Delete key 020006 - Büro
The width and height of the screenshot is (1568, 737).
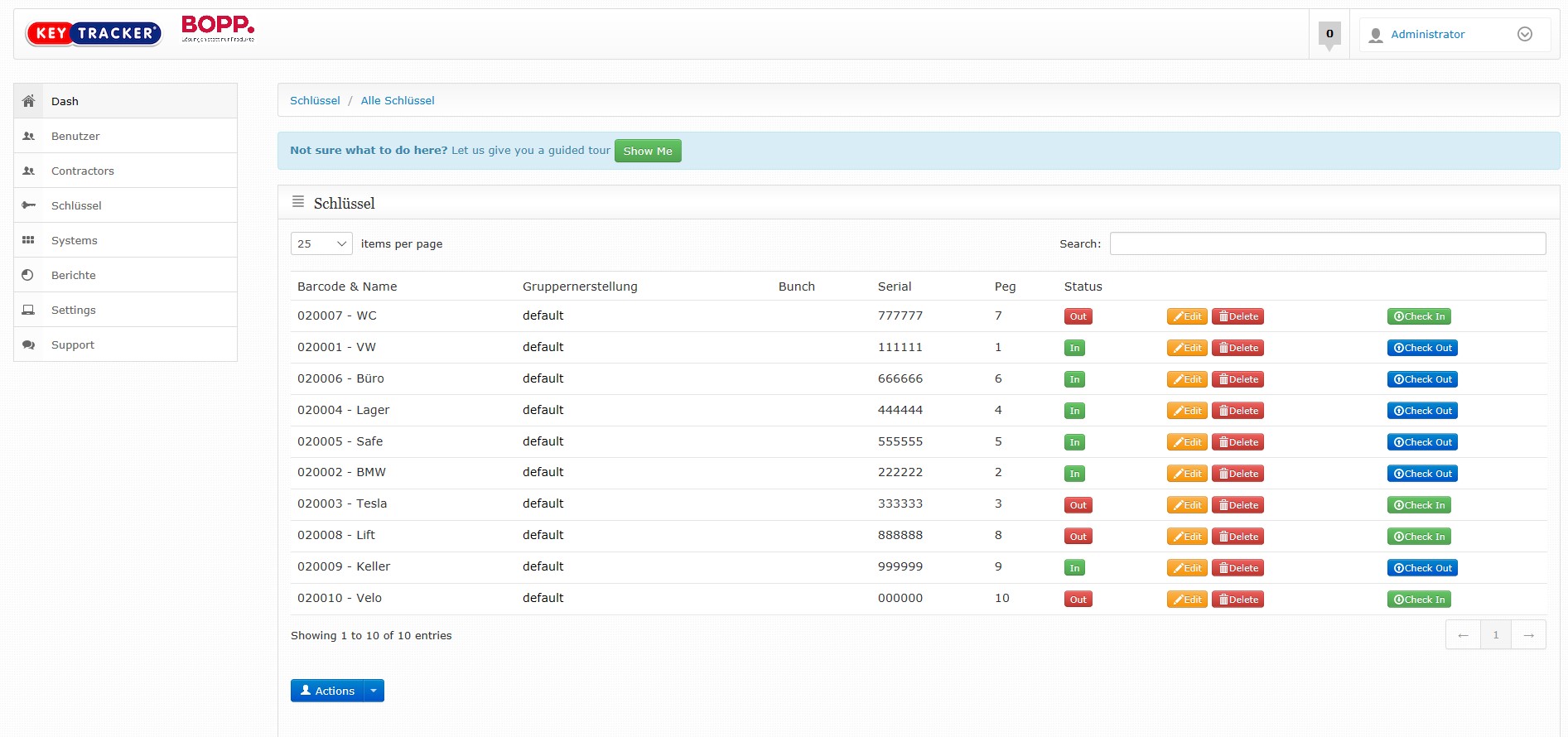pos(1238,379)
